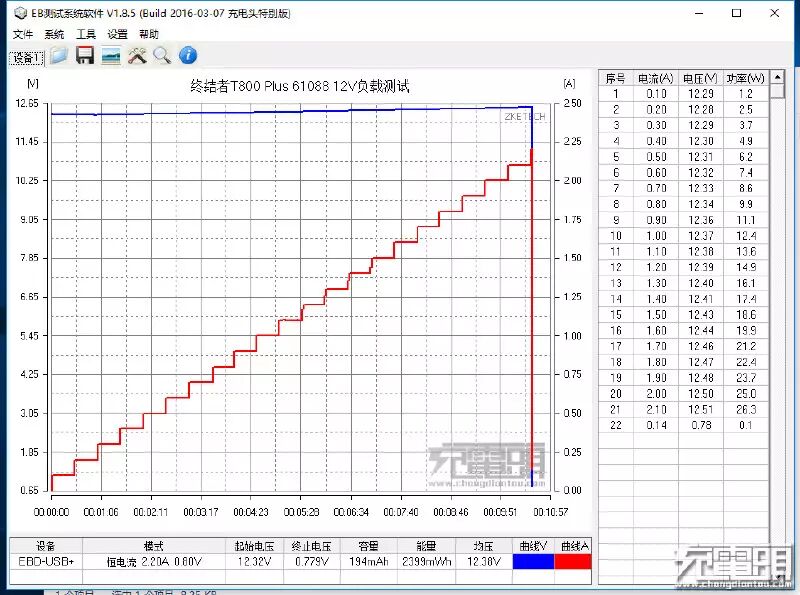The width and height of the screenshot is (800, 595).
Task: Click the chart title 终结者T800 Plus
Action: pyautogui.click(x=299, y=86)
